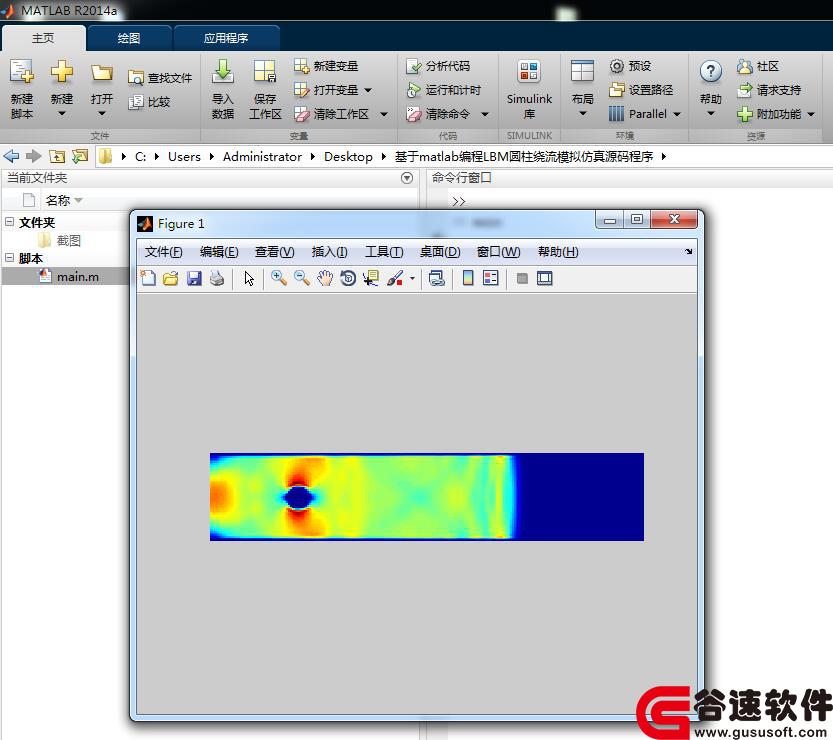Click the back arrow in address bar
833x740 pixels.
point(11,156)
